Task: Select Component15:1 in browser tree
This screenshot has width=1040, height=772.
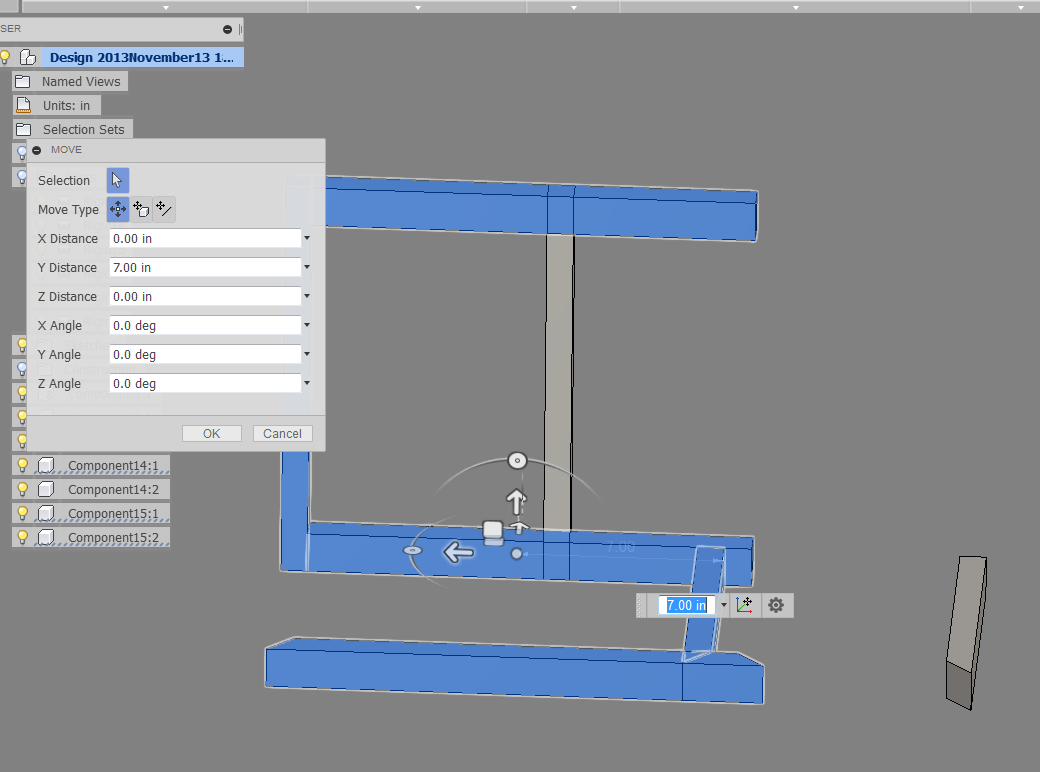Action: pos(113,513)
